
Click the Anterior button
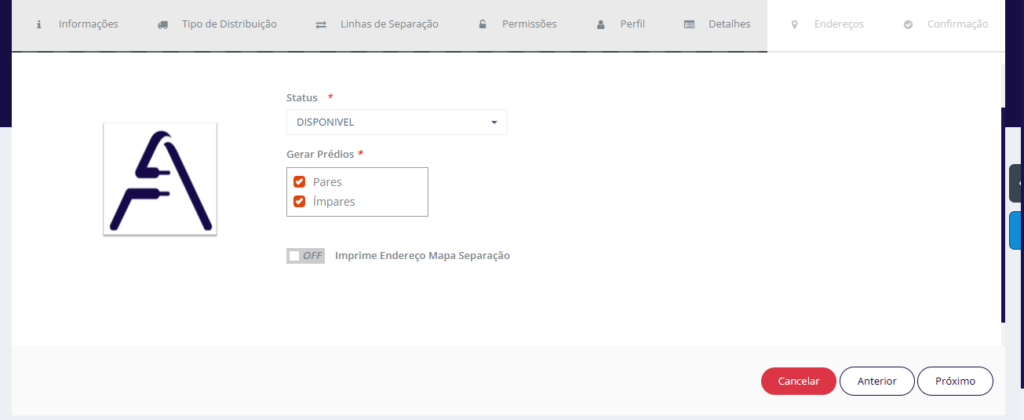click(x=876, y=381)
